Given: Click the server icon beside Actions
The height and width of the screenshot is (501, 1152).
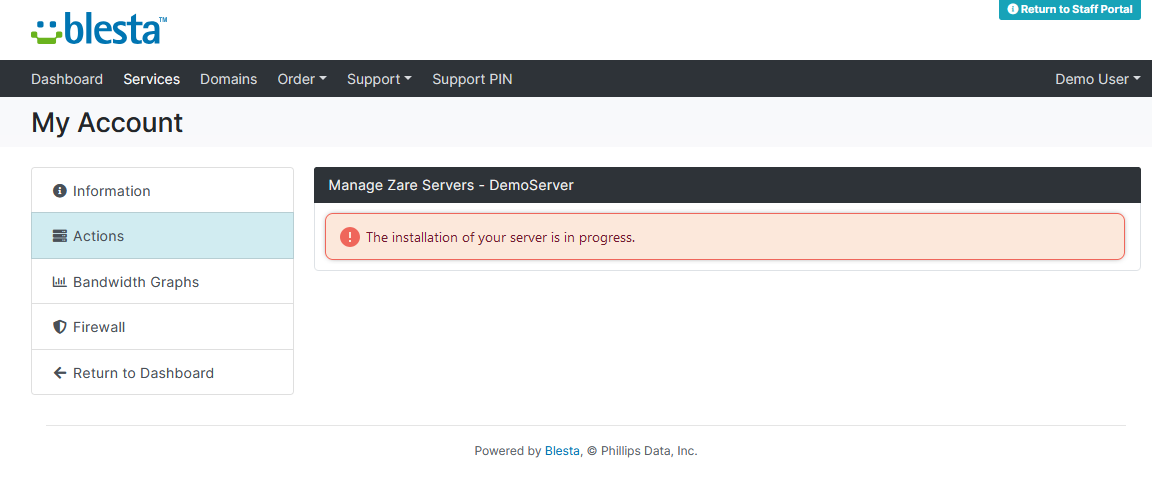Looking at the screenshot, I should click(60, 236).
